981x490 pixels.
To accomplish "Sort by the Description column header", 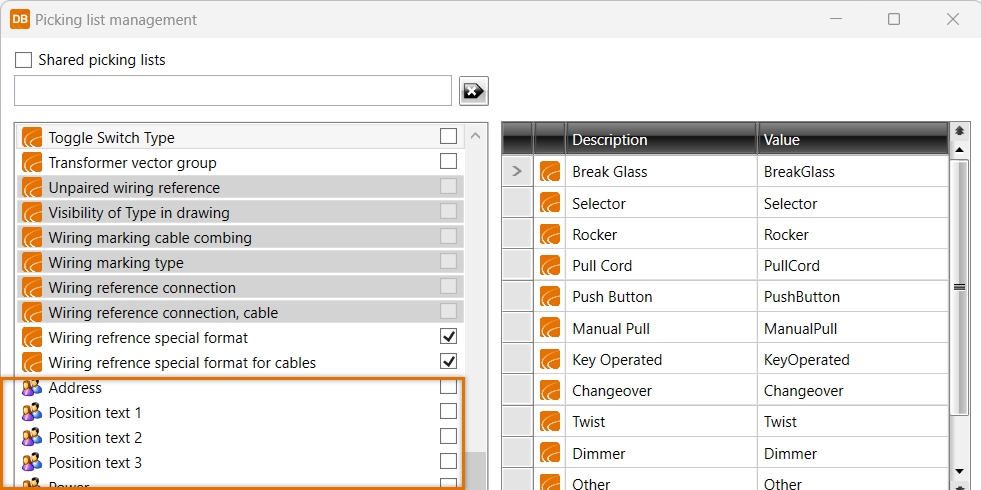I will (660, 140).
